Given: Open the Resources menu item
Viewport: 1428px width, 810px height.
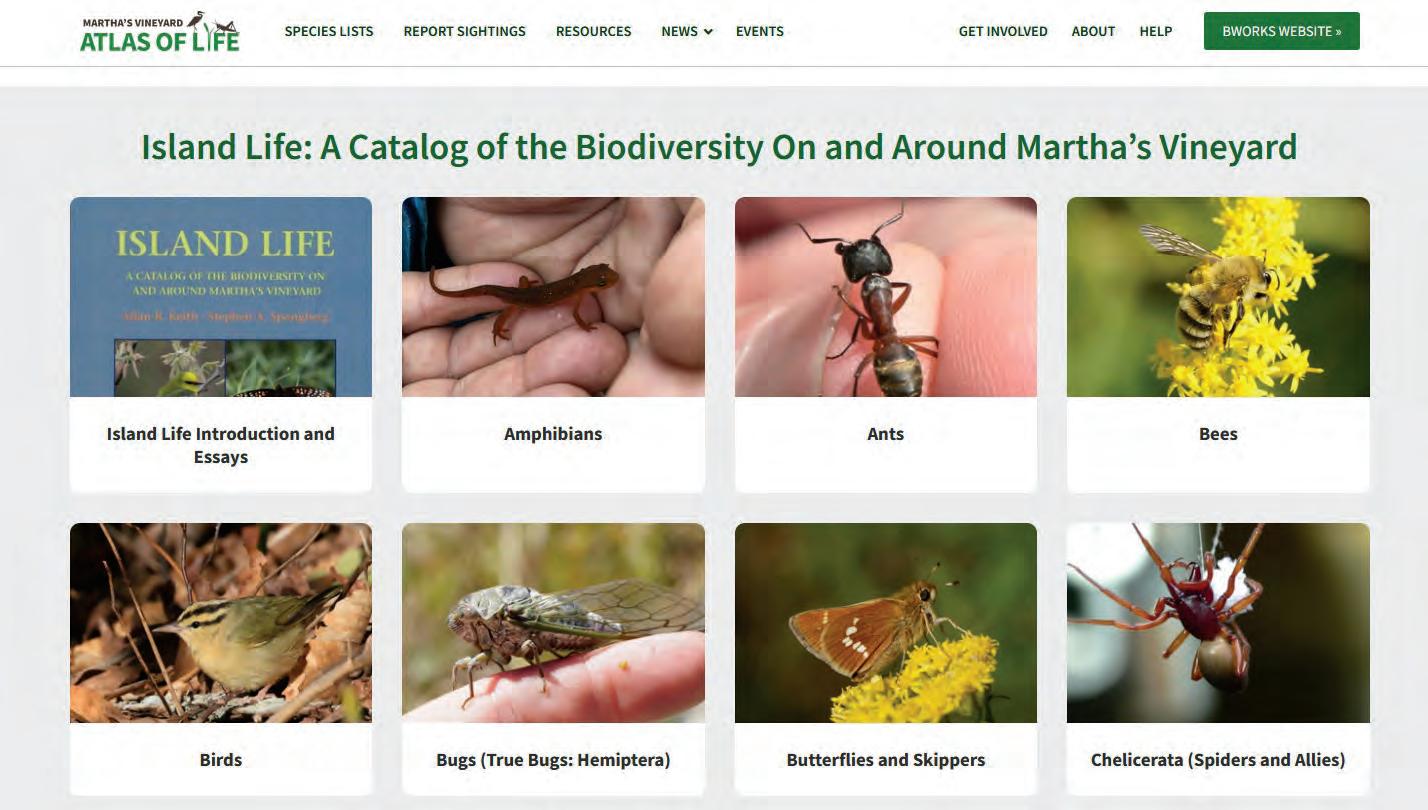Looking at the screenshot, I should 593,31.
